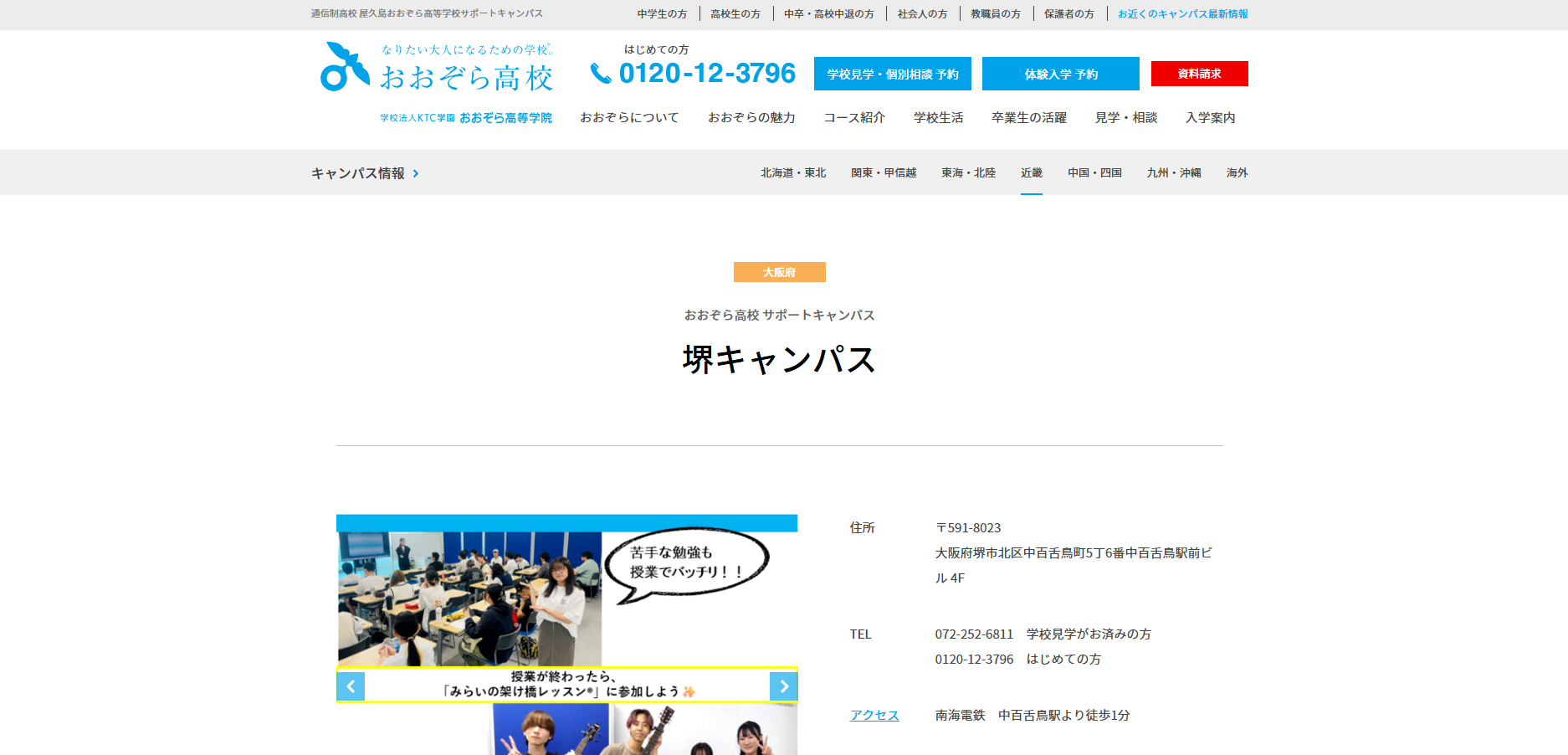Image resolution: width=1568 pixels, height=755 pixels.
Task: Open 見学・相談 menu
Action: click(x=1126, y=118)
